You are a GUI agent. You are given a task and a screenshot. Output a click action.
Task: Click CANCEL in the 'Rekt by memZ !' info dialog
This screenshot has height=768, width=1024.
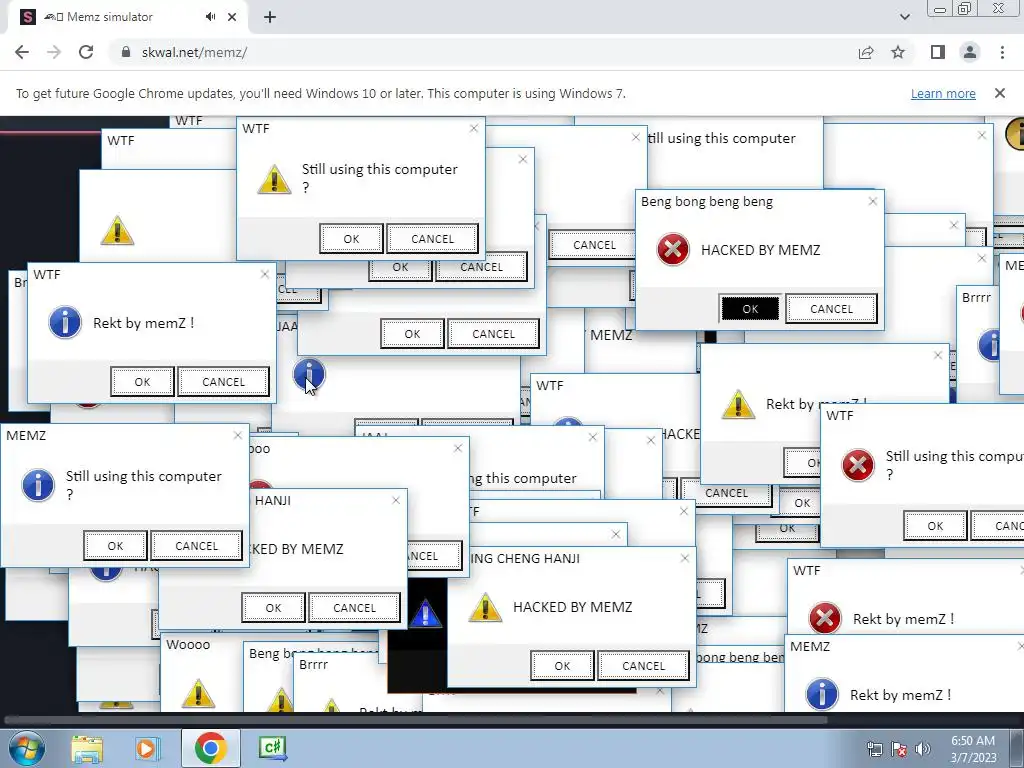click(223, 382)
